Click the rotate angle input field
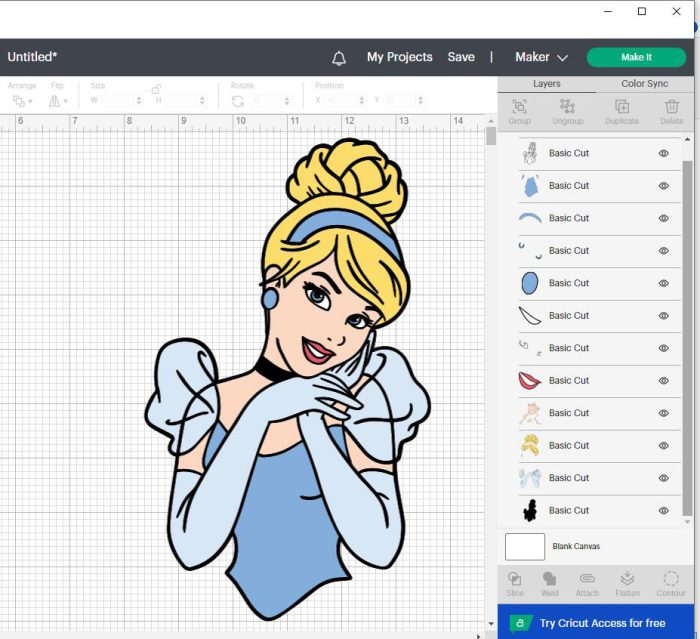The image size is (700, 639). pyautogui.click(x=267, y=101)
